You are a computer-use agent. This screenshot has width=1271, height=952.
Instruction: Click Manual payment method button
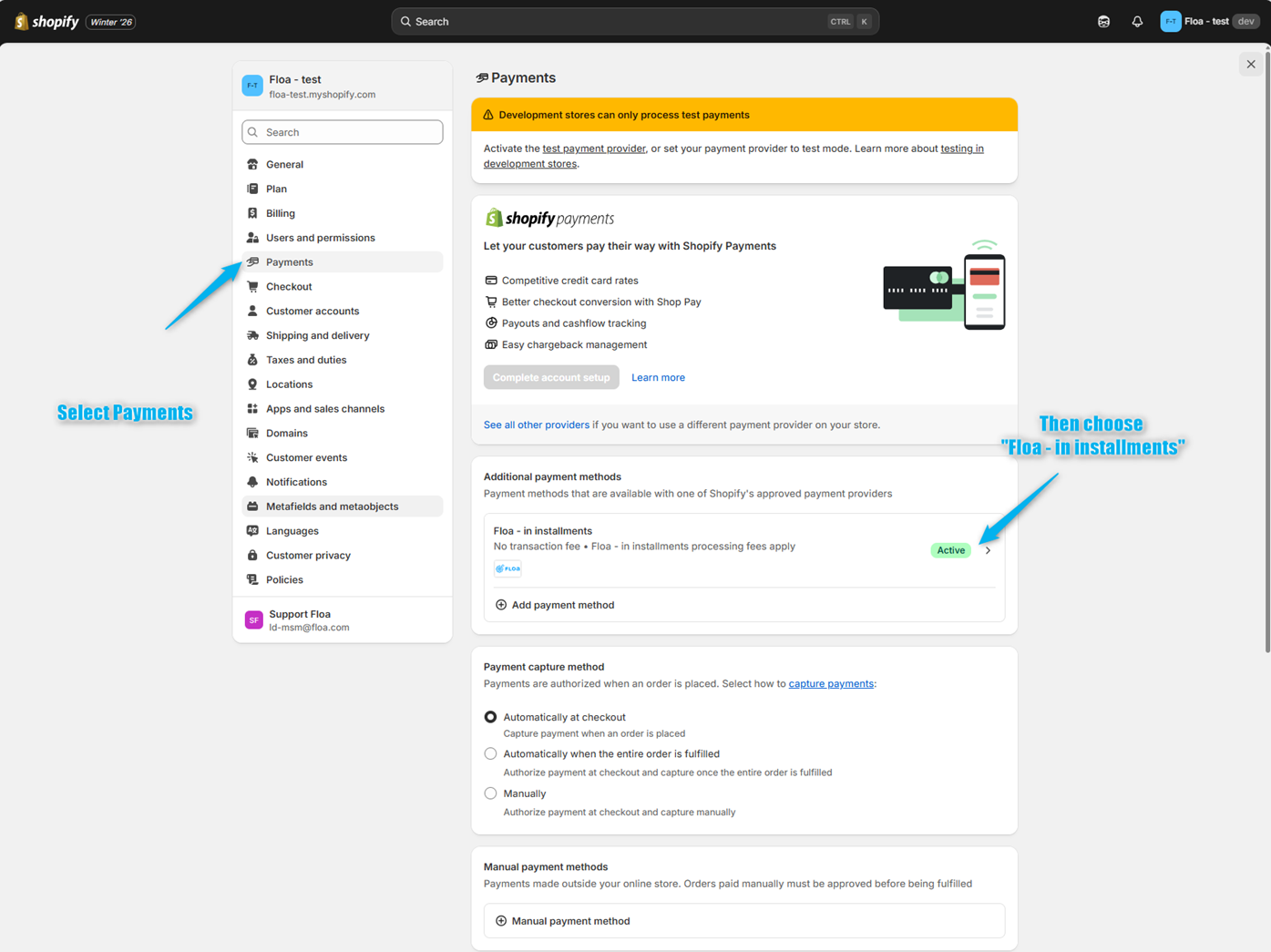tap(744, 921)
